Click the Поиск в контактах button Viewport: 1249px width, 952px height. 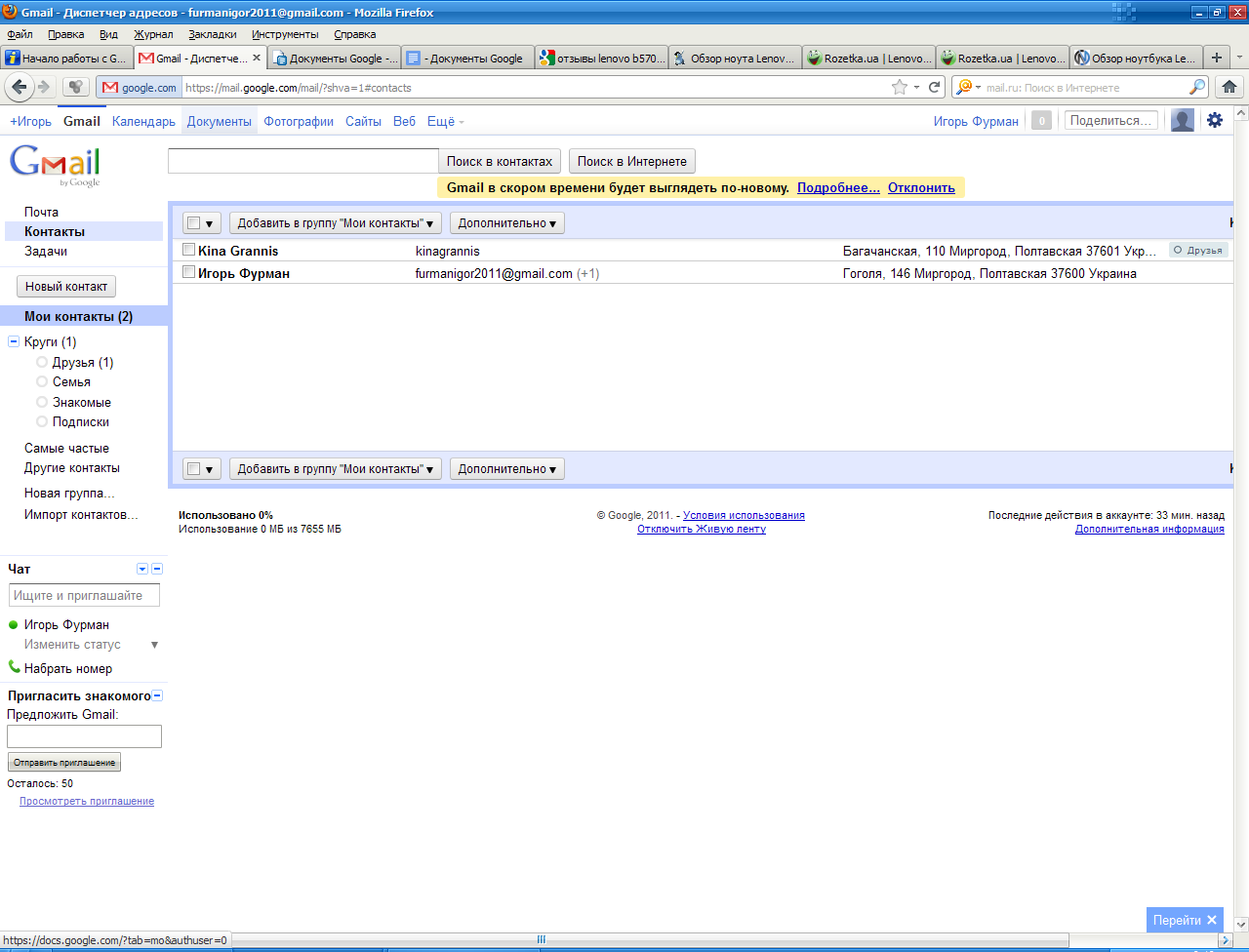[500, 161]
